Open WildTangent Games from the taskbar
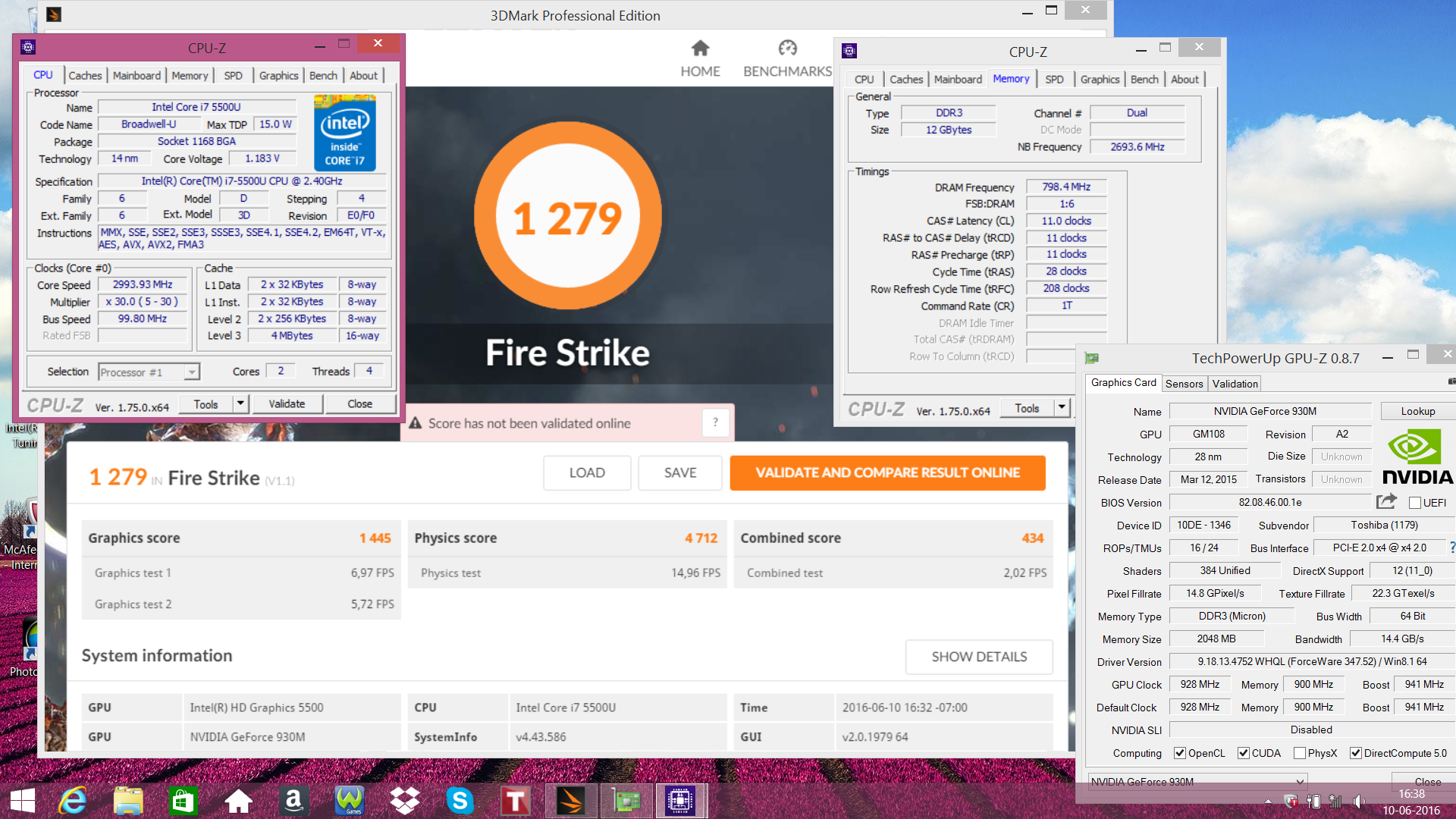Viewport: 1456px width, 819px height. tap(350, 801)
